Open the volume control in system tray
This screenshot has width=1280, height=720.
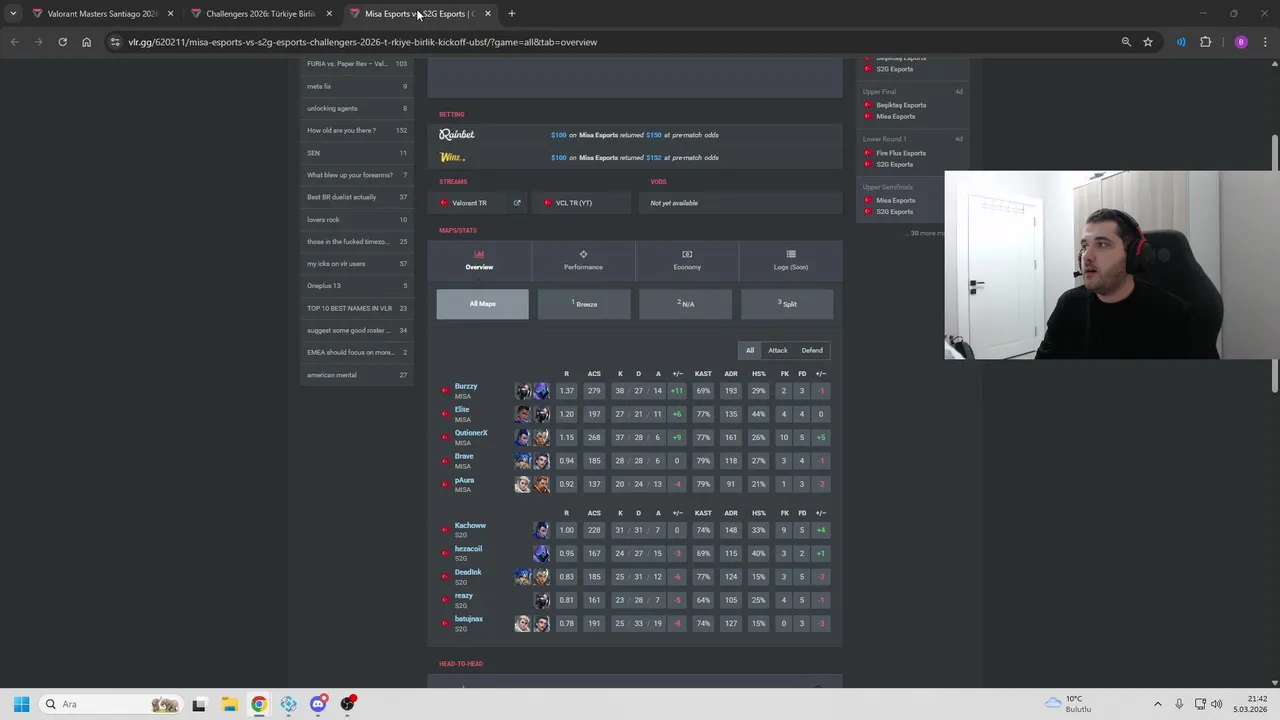[x=1217, y=704]
